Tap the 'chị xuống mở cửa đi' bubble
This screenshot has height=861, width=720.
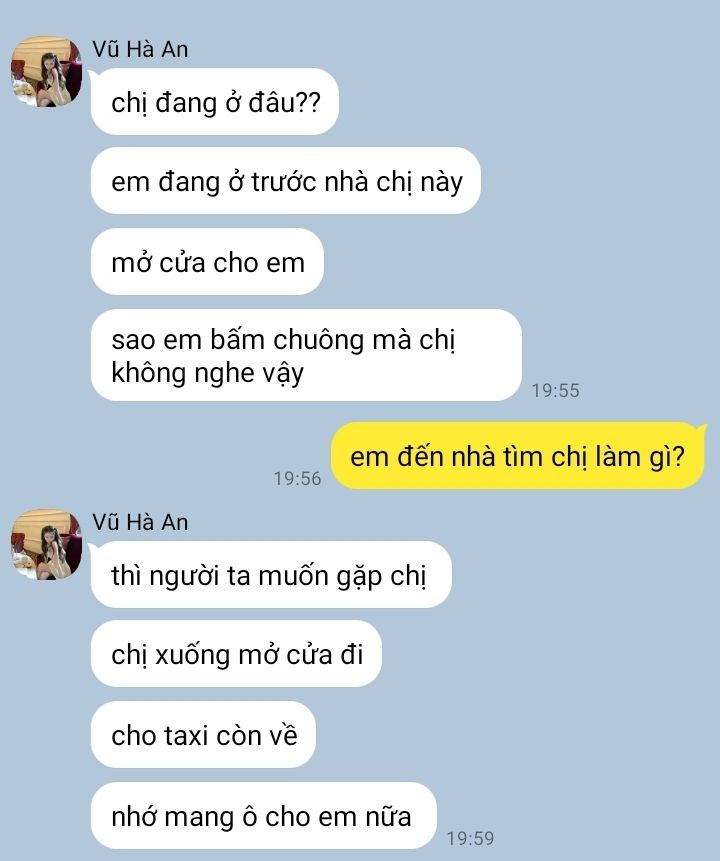pos(236,653)
